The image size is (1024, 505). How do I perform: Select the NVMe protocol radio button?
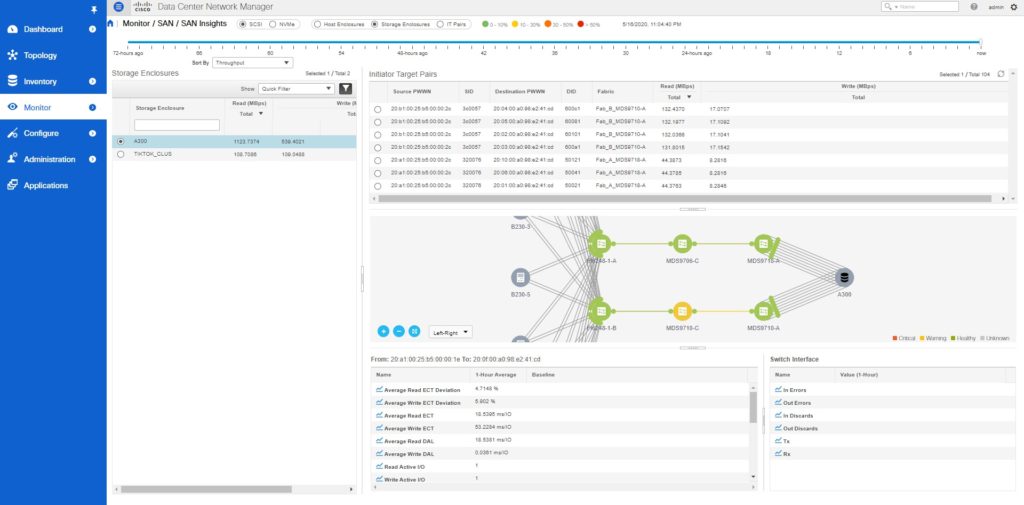[x=272, y=24]
